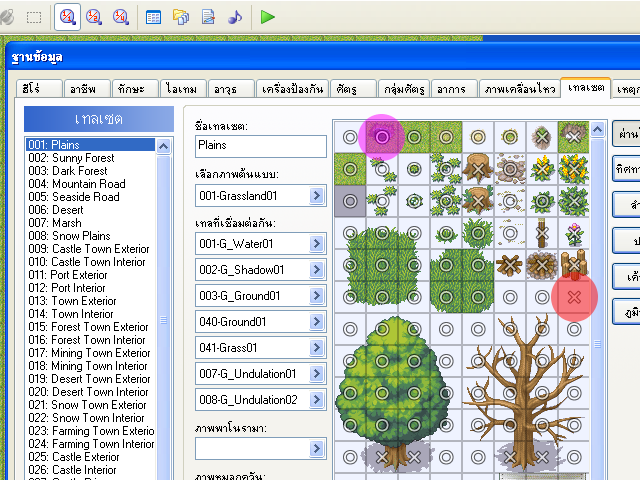Select tileset '009: Castle Town Exterior'

coord(90,249)
